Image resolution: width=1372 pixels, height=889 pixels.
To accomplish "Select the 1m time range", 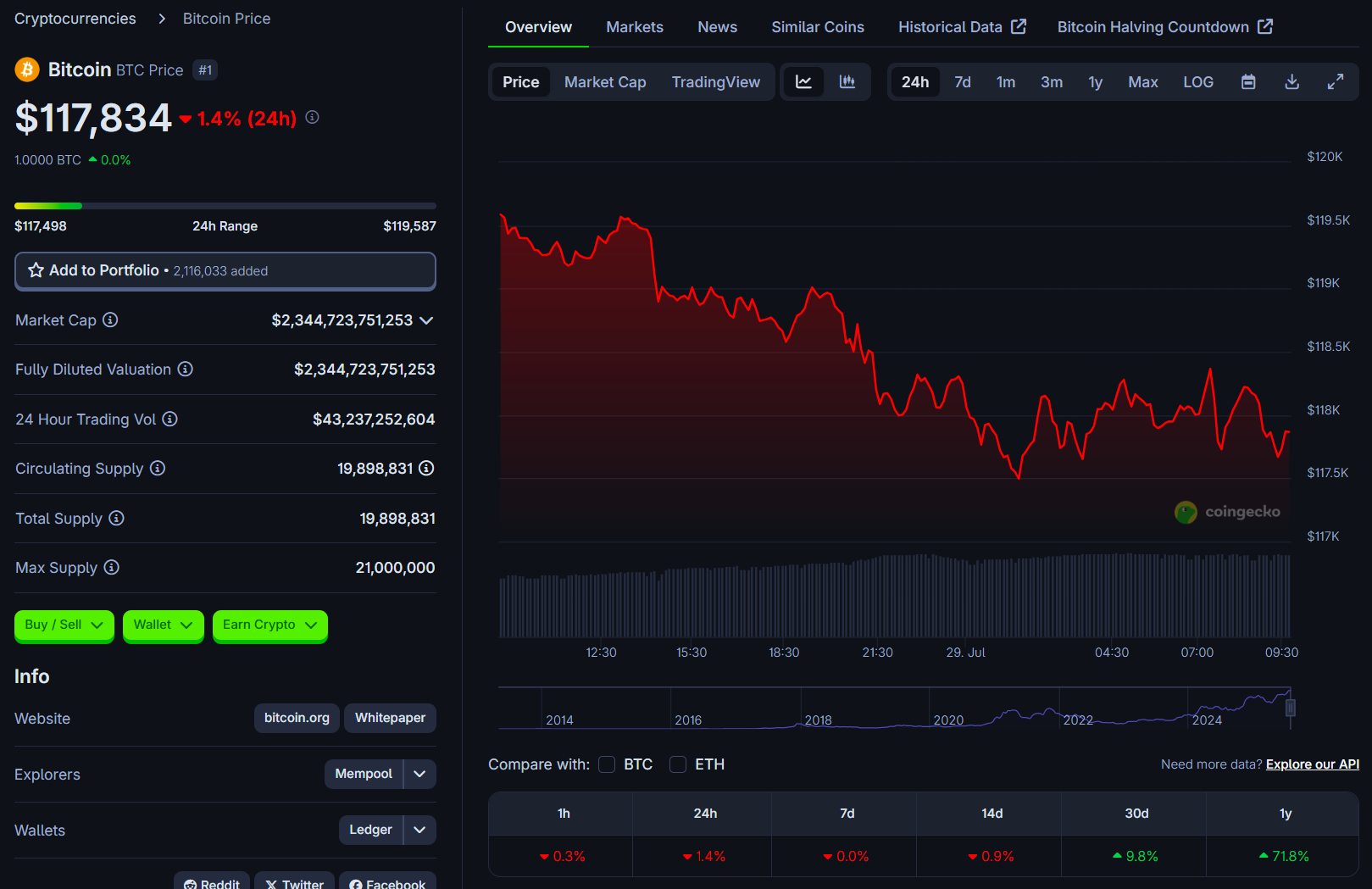I will pyautogui.click(x=1006, y=82).
